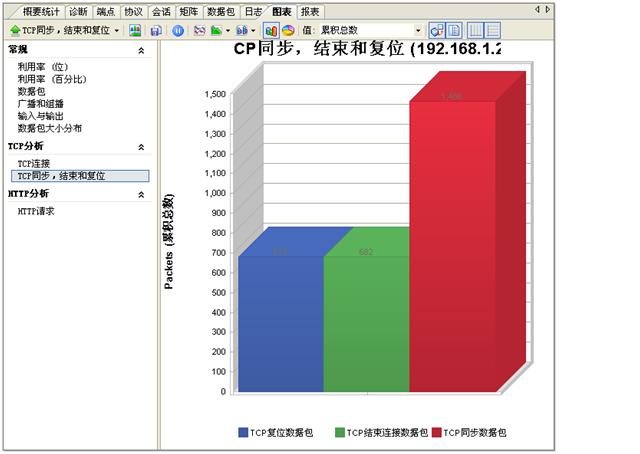Select the 图表 tab
The height and width of the screenshot is (454, 640).
point(282,12)
